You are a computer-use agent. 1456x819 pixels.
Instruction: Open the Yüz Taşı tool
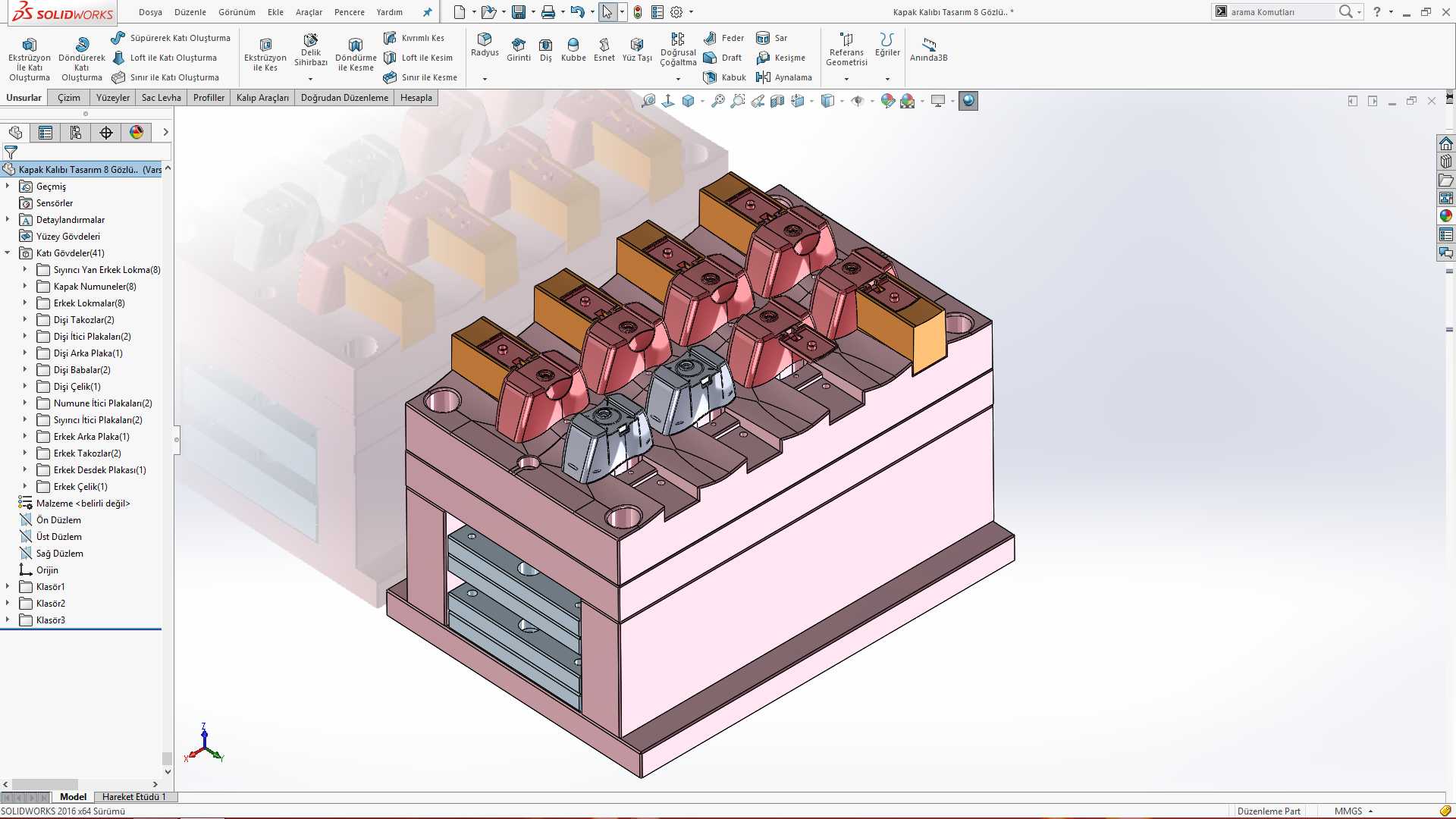(x=637, y=50)
